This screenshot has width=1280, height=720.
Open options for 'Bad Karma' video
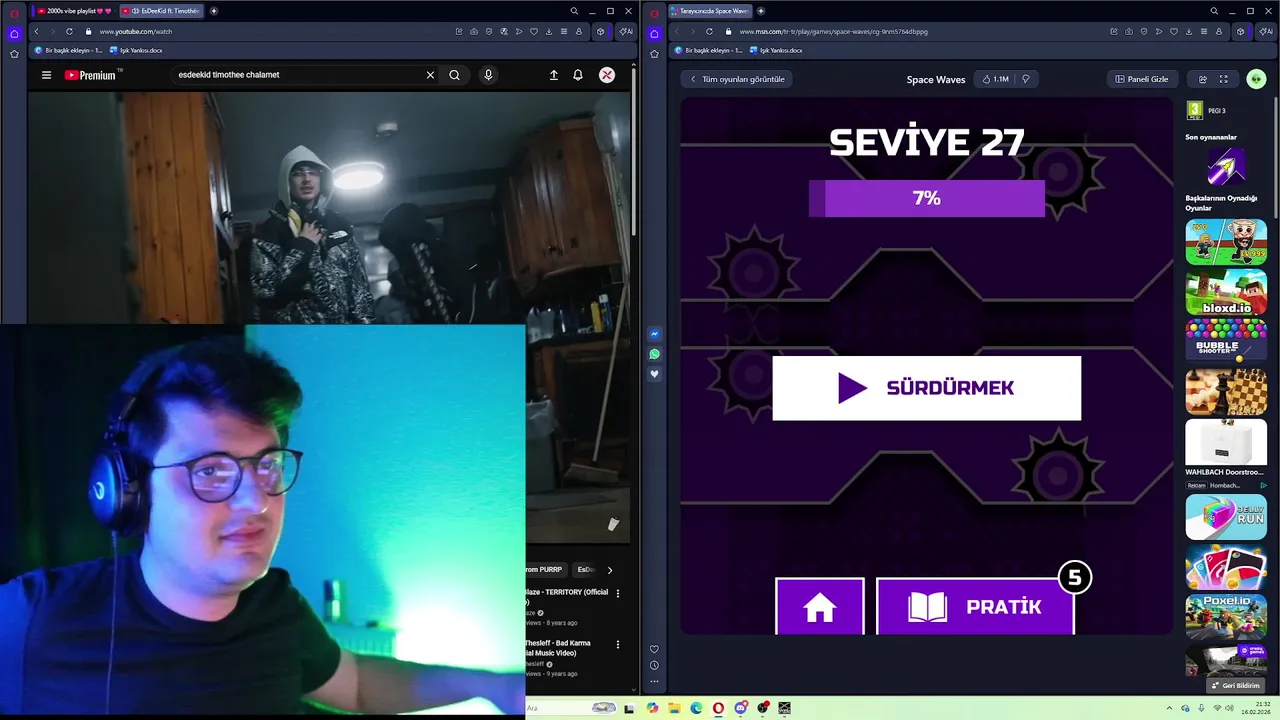click(617, 644)
